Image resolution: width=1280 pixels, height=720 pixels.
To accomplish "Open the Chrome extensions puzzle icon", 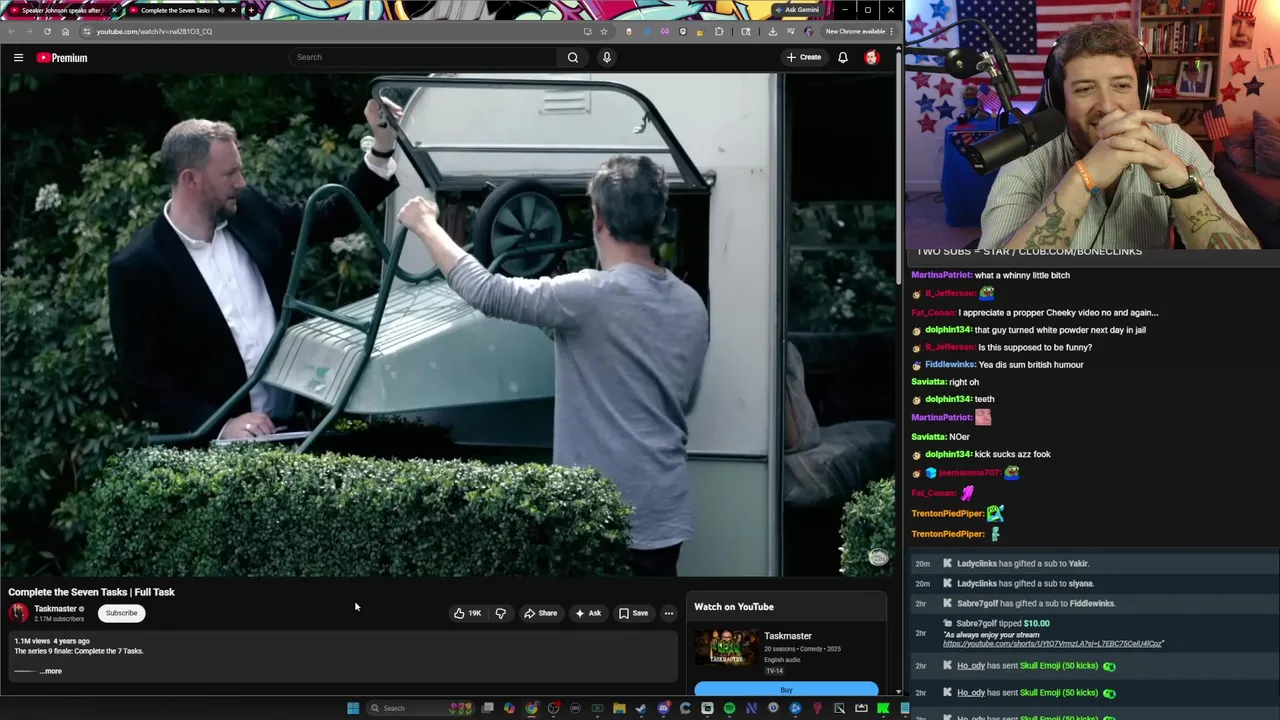I will [718, 31].
